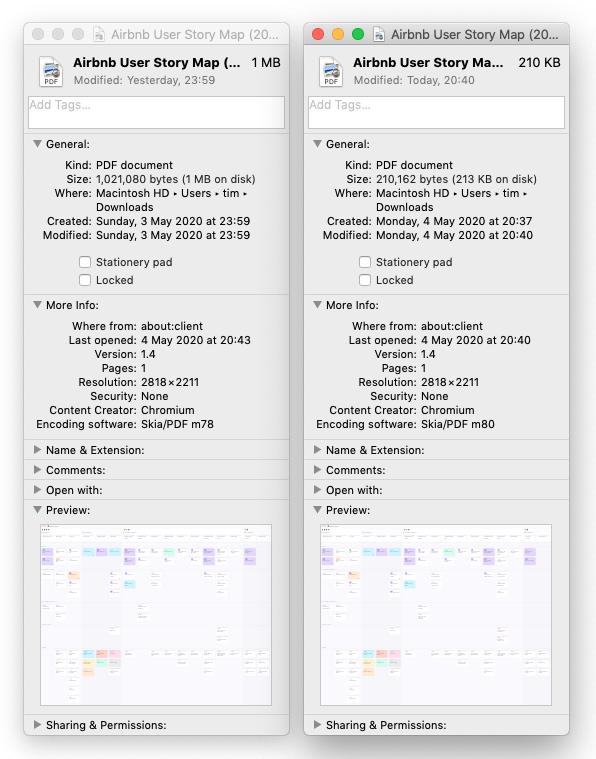Collapse Preview section in right window
The image size is (596, 759).
(317, 510)
